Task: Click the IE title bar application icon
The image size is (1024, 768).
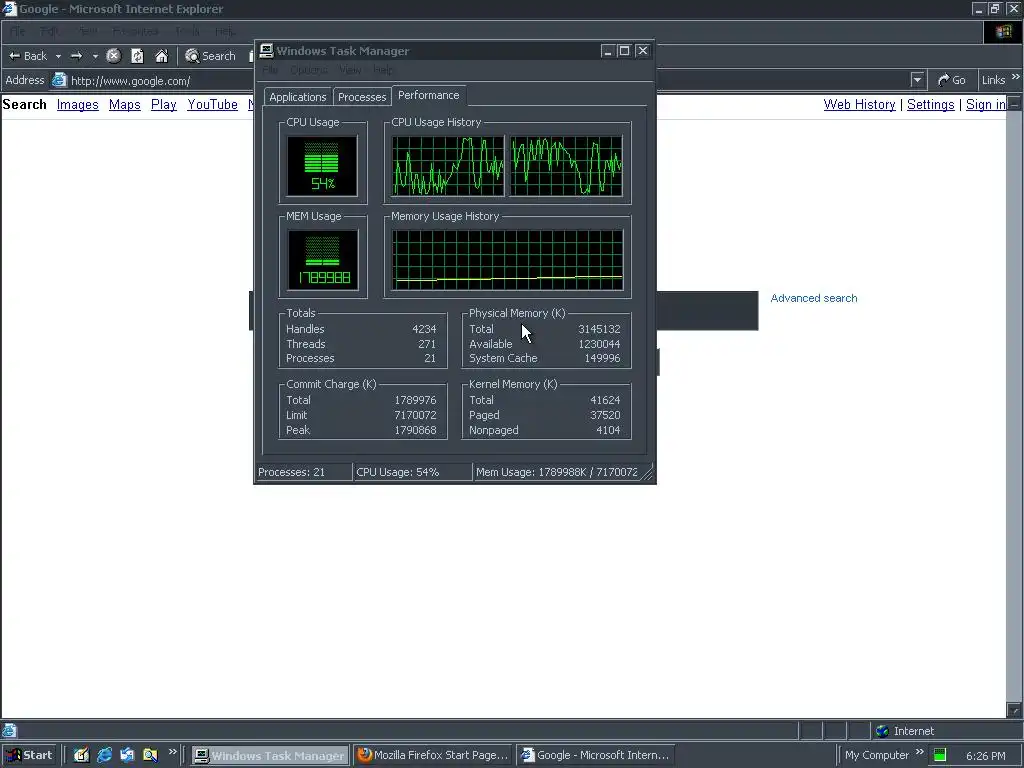Action: pyautogui.click(x=9, y=9)
